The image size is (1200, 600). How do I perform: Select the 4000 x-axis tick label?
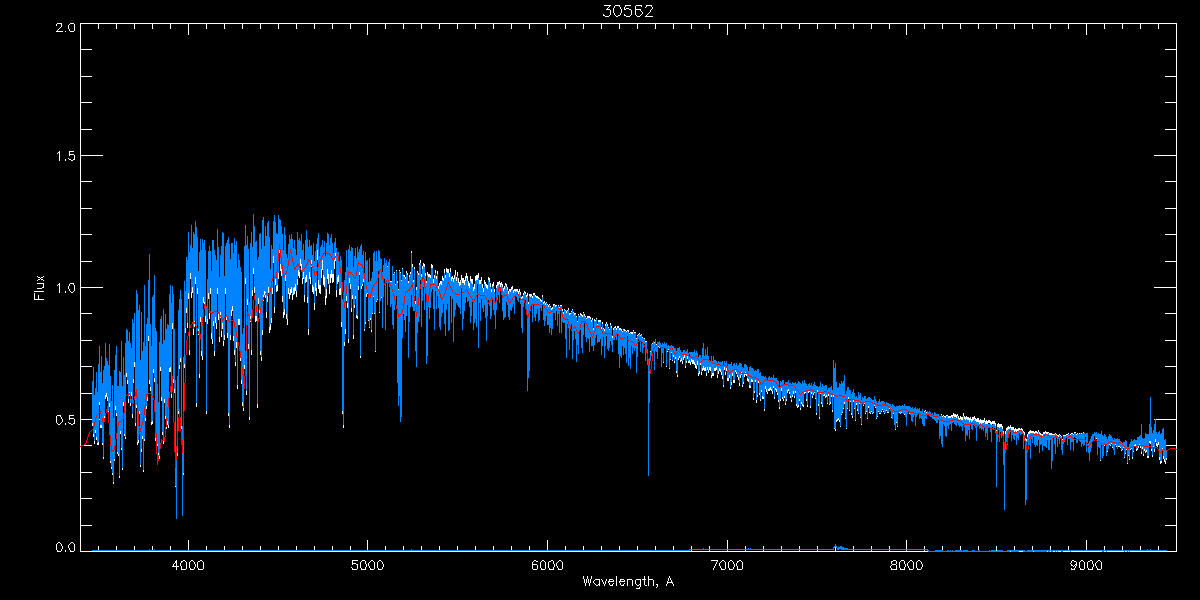[188, 565]
